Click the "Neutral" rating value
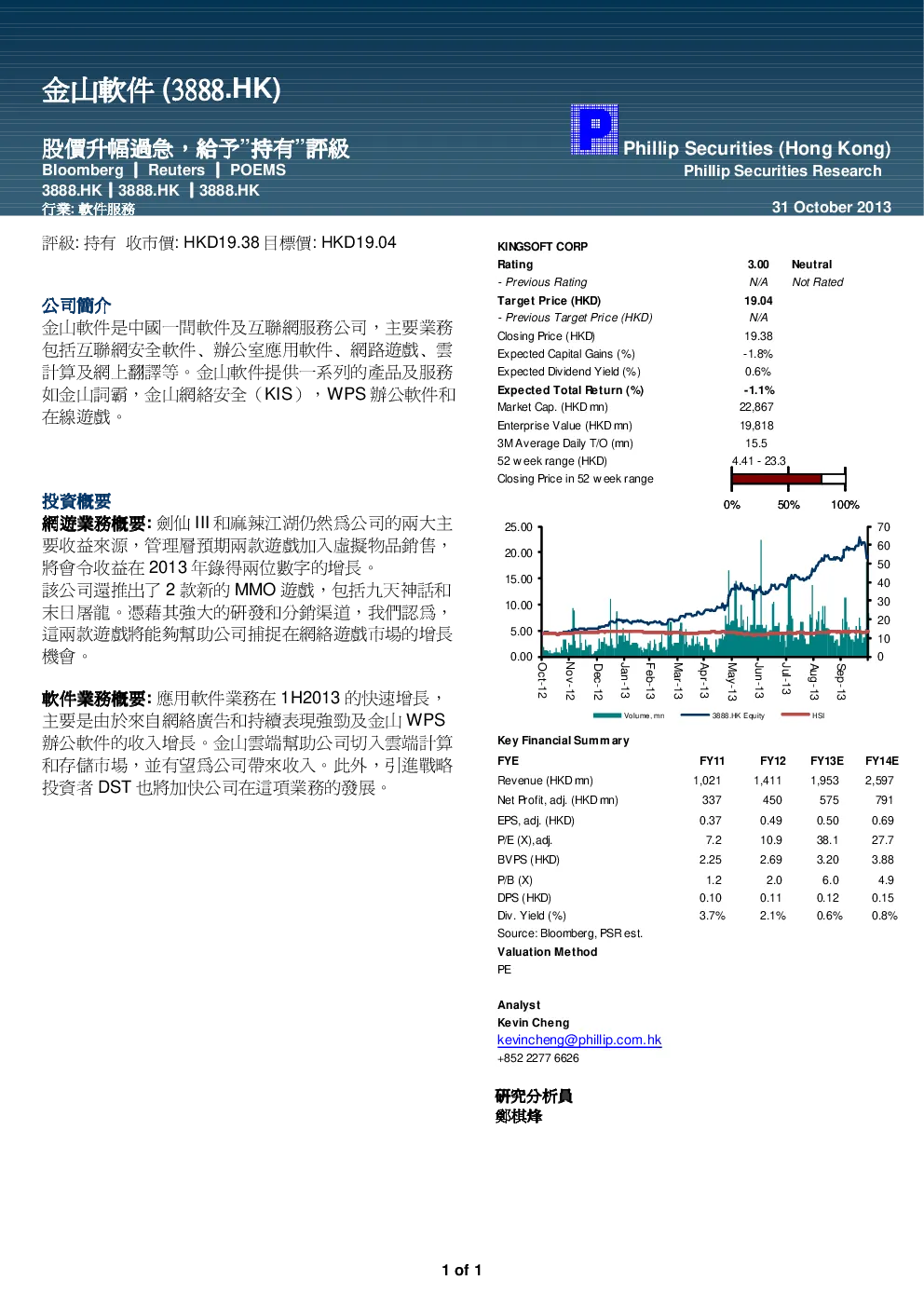The image size is (924, 1307). point(811,265)
